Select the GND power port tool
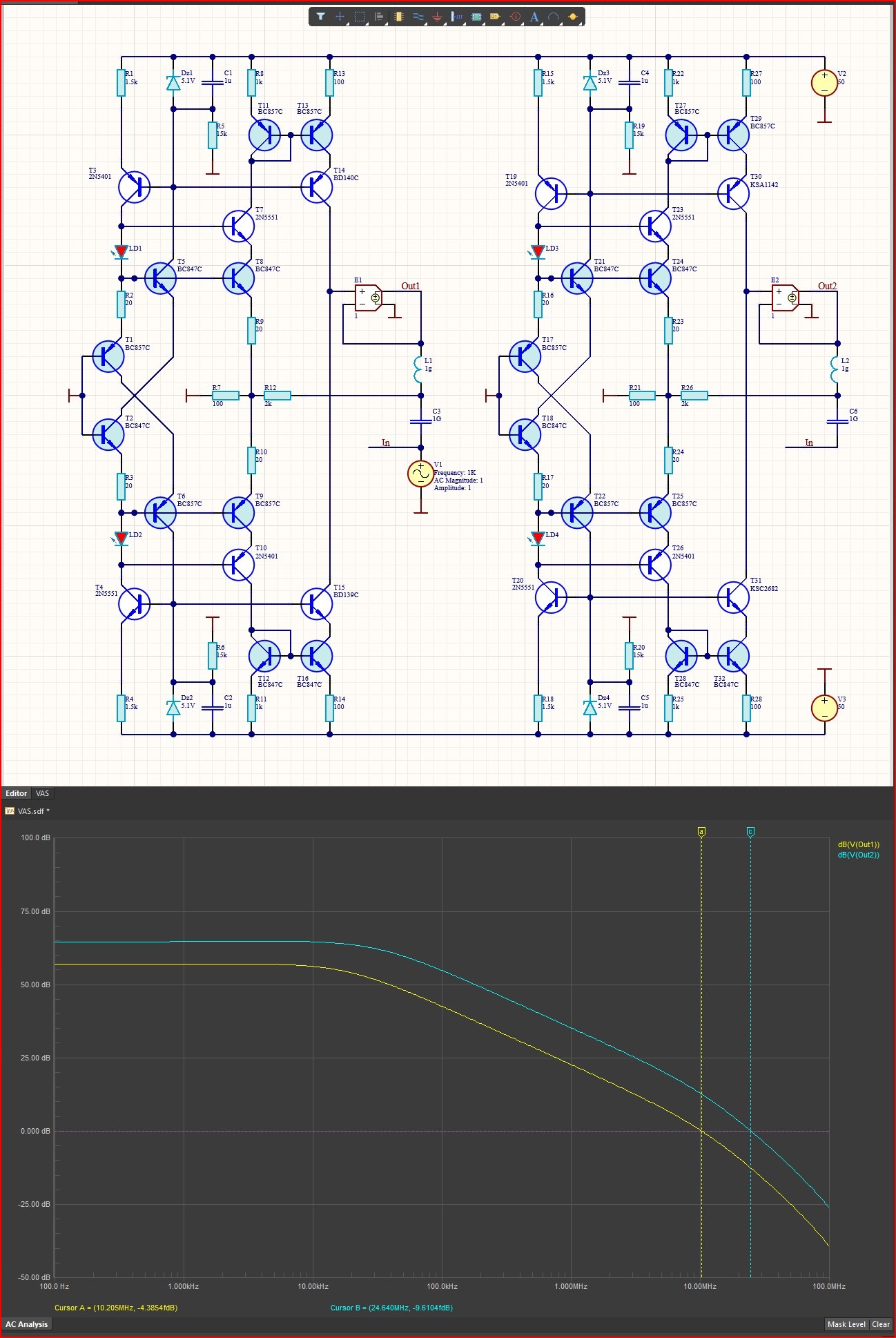The height and width of the screenshot is (1338, 896). tap(437, 17)
